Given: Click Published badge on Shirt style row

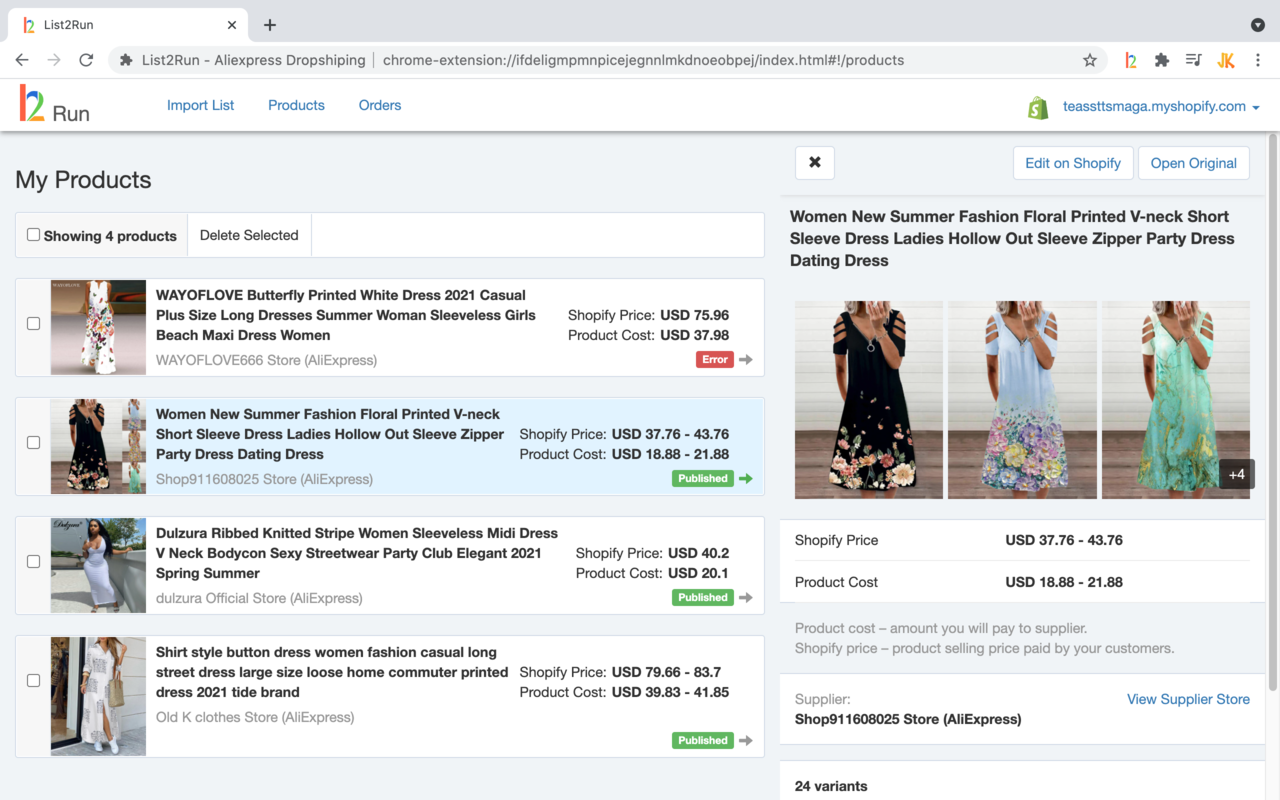Looking at the screenshot, I should [703, 741].
